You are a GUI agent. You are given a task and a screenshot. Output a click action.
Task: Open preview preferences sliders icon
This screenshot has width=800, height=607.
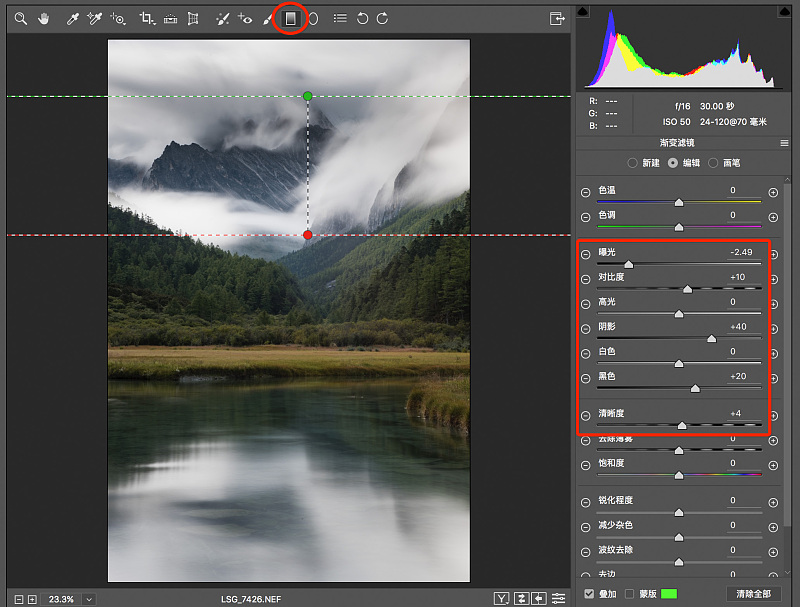pyautogui.click(x=559, y=599)
